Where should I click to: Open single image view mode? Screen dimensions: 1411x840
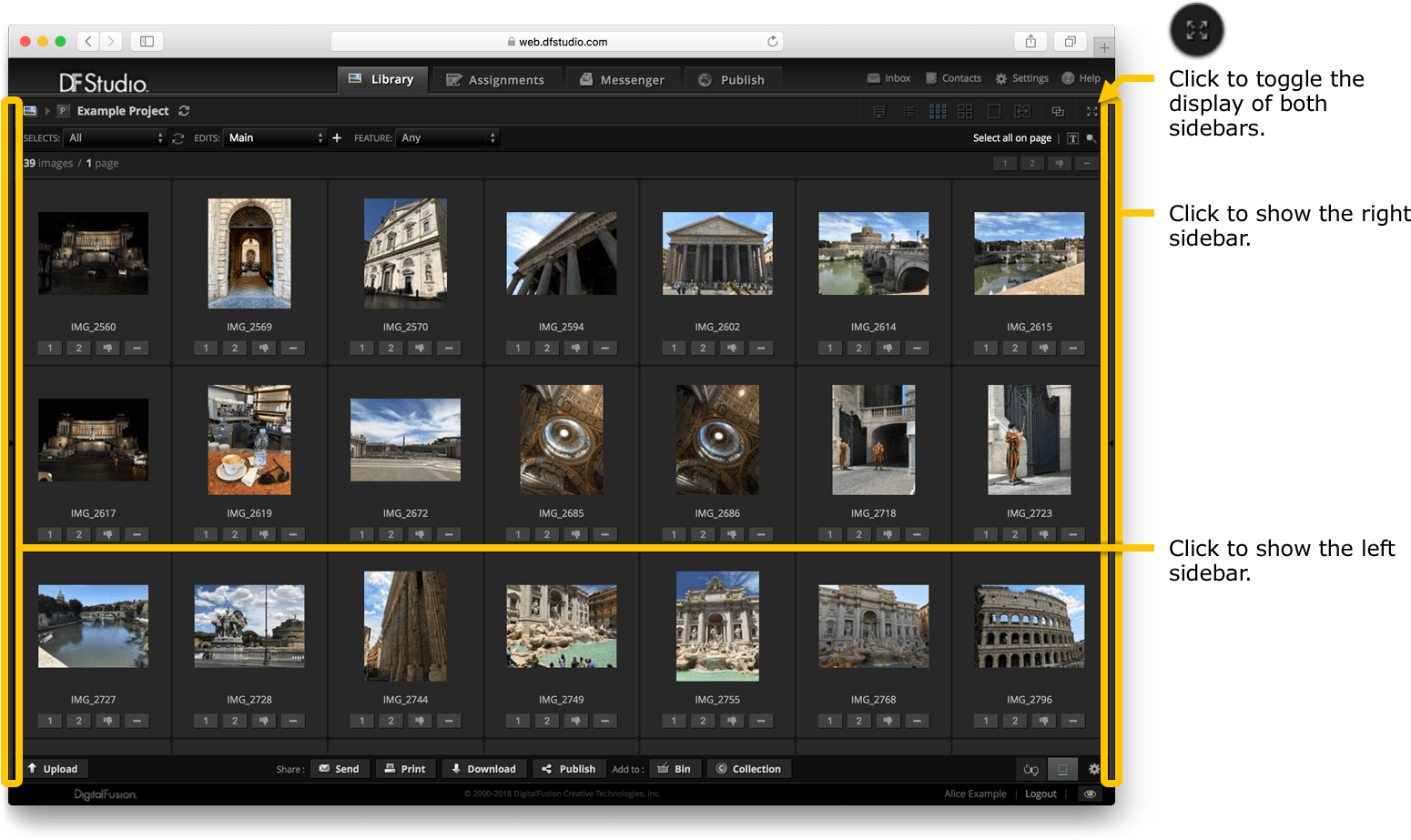(x=994, y=111)
